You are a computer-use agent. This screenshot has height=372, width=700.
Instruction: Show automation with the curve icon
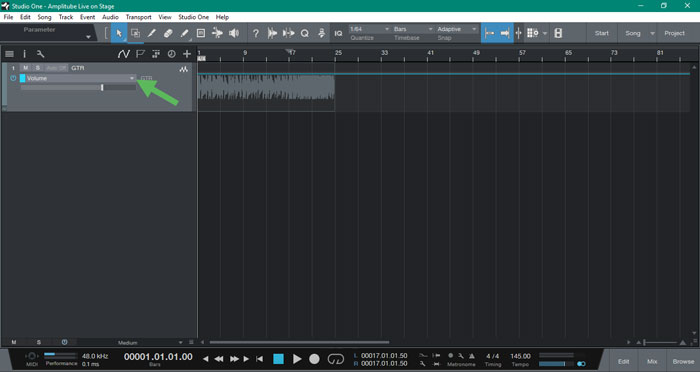(124, 54)
